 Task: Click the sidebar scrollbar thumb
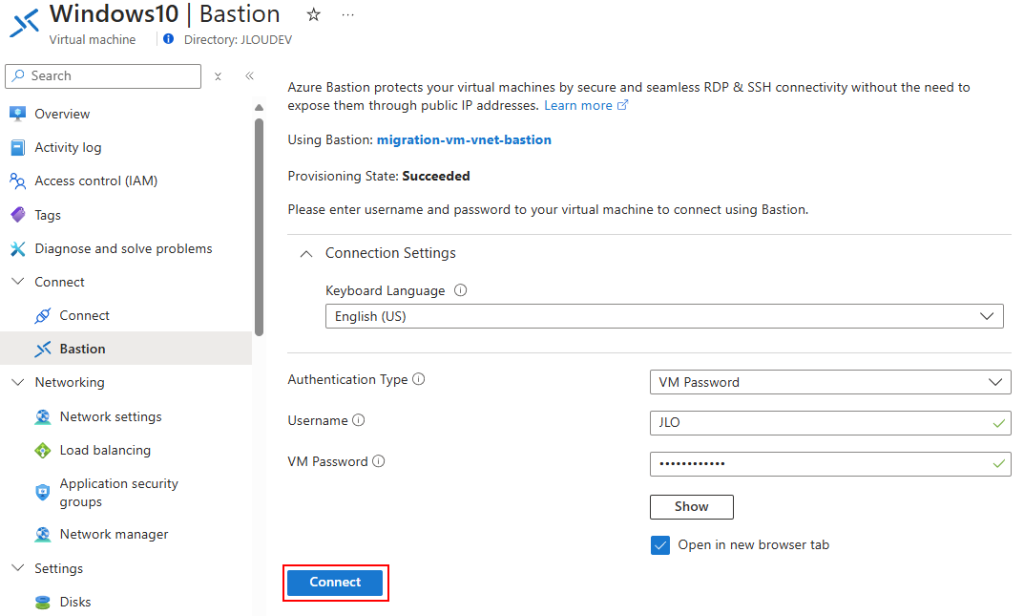coord(259,227)
